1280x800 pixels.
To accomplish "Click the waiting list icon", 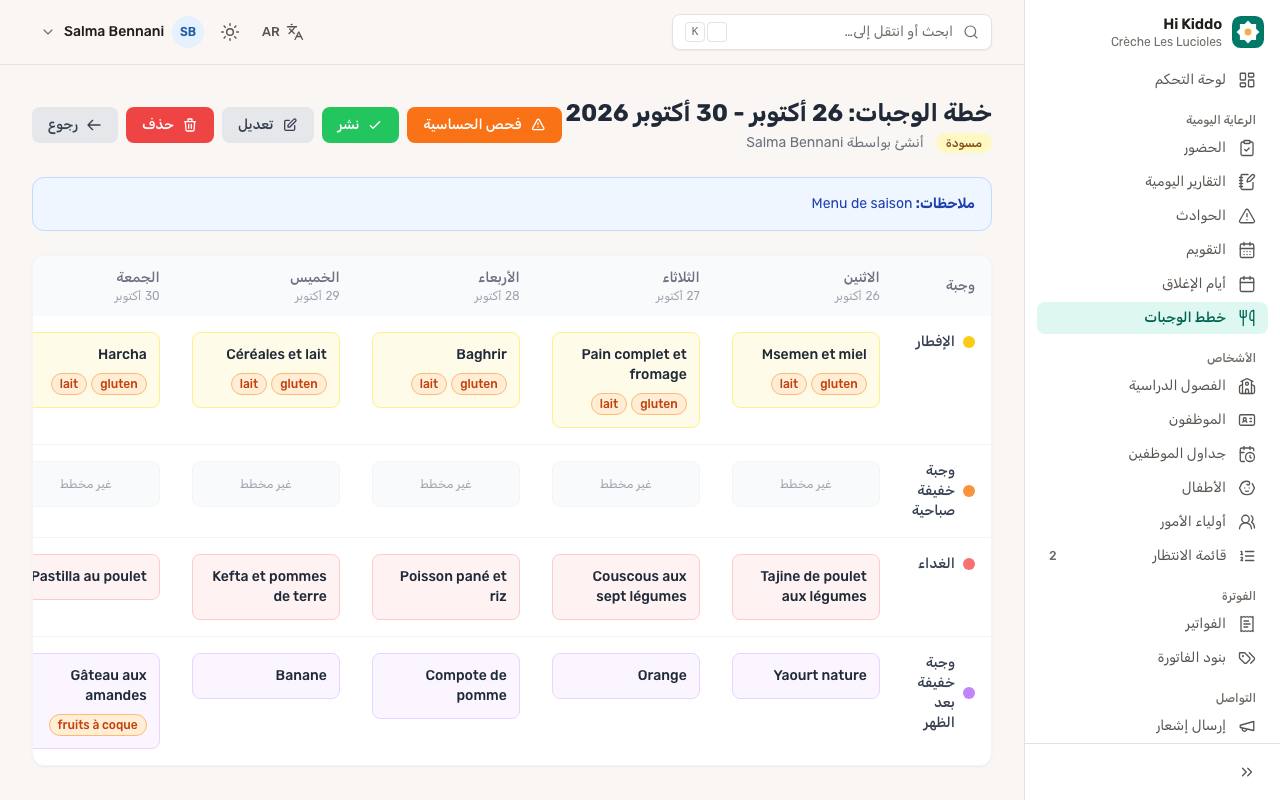I will [x=1247, y=556].
